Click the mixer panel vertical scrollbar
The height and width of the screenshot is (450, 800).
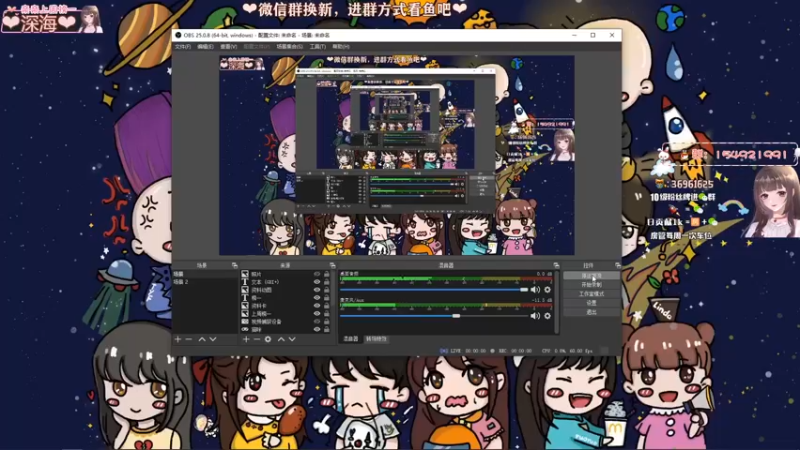557,302
